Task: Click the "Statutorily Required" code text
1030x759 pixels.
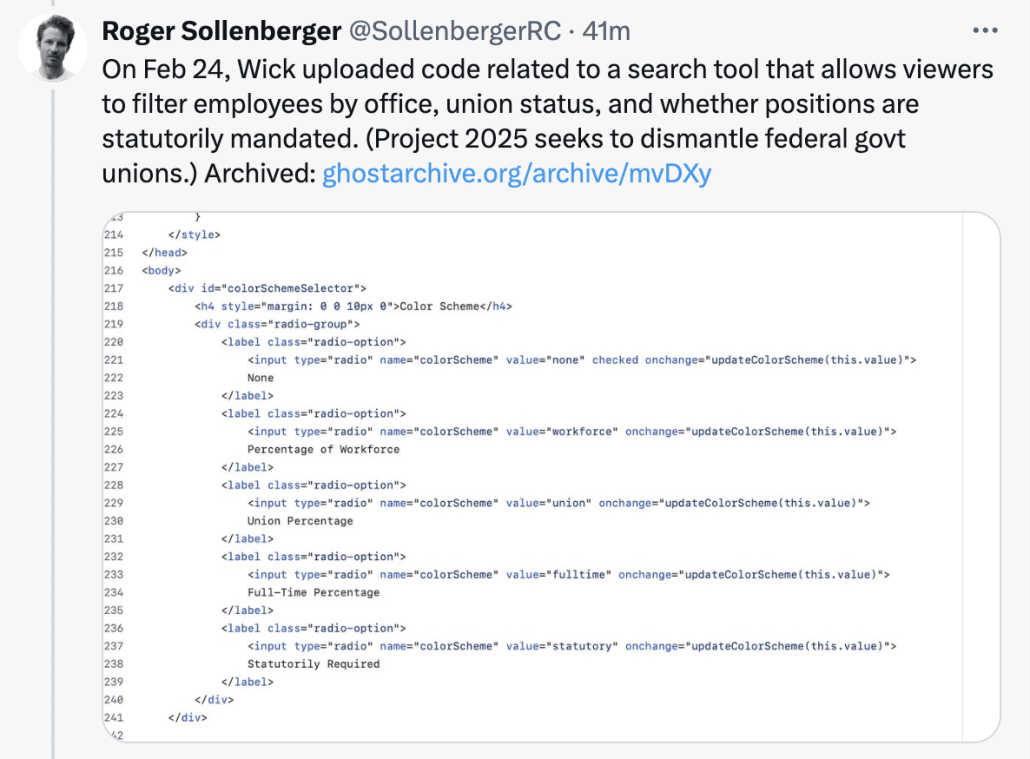Action: point(313,664)
